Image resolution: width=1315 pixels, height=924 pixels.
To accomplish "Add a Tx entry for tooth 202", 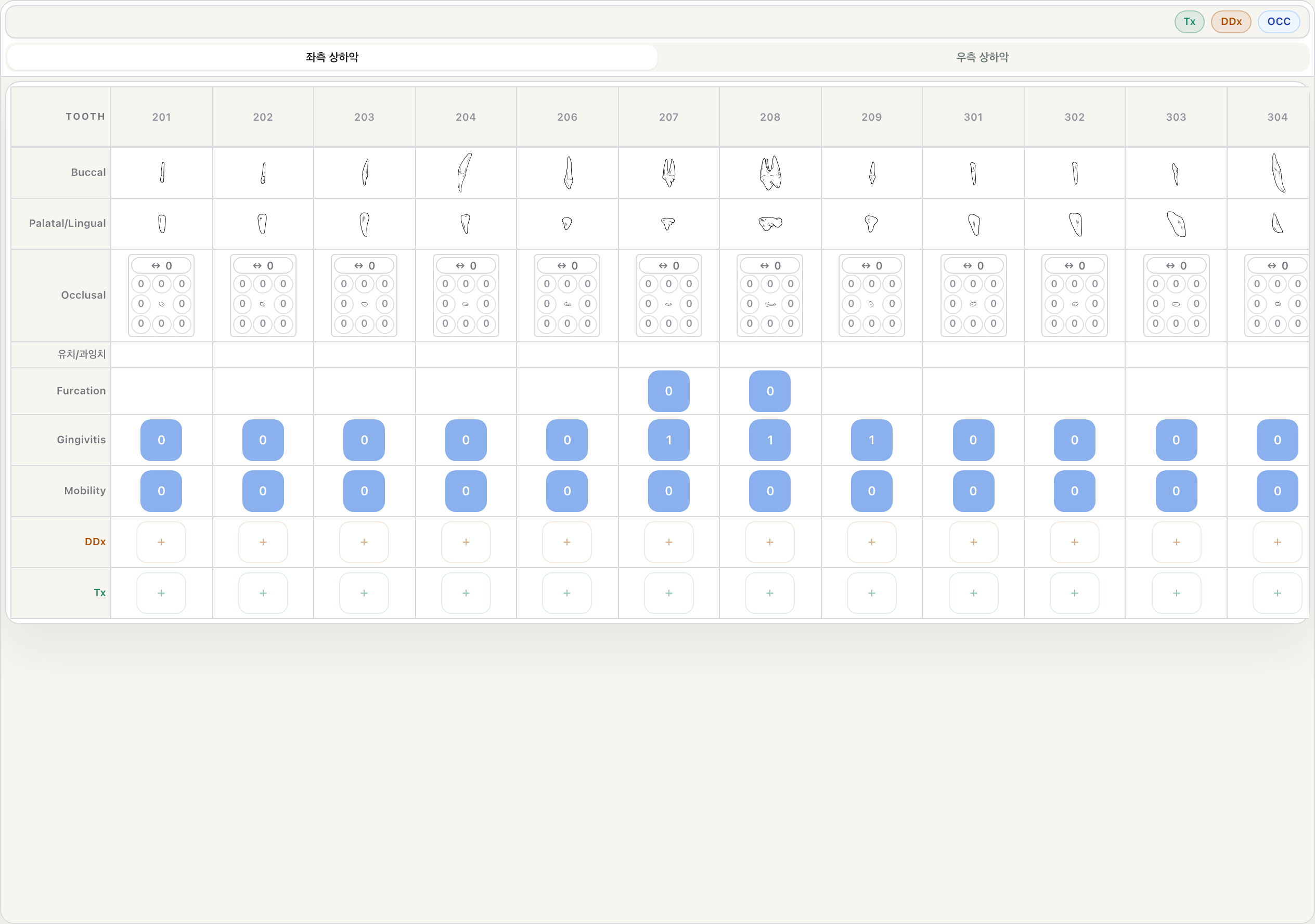I will (263, 593).
